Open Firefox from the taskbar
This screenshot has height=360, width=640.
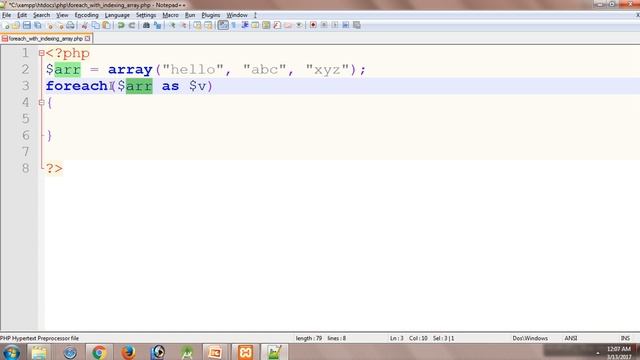128,352
